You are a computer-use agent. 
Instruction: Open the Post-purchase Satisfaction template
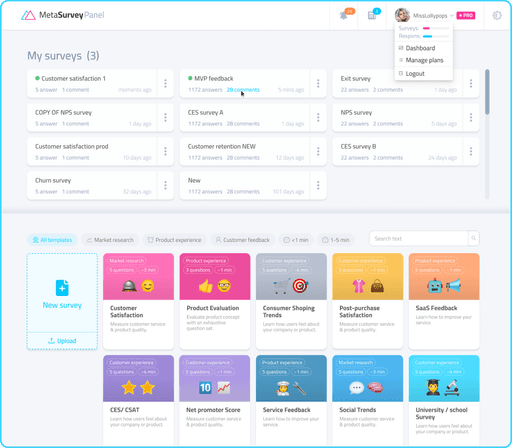[x=368, y=301]
